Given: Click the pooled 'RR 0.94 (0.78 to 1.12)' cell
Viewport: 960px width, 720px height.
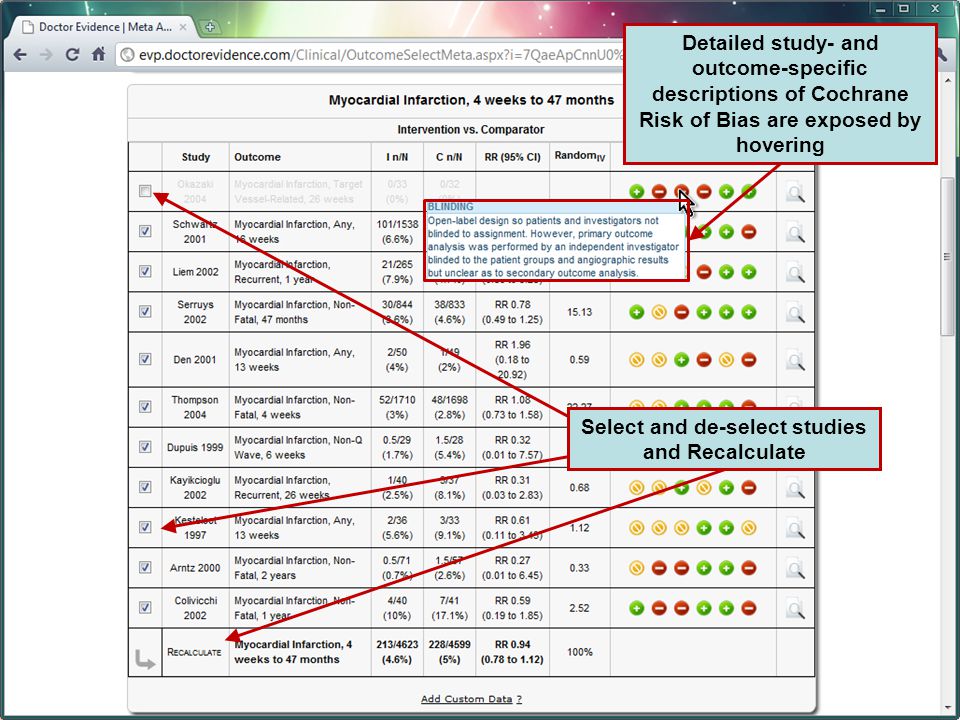Looking at the screenshot, I should click(x=512, y=652).
